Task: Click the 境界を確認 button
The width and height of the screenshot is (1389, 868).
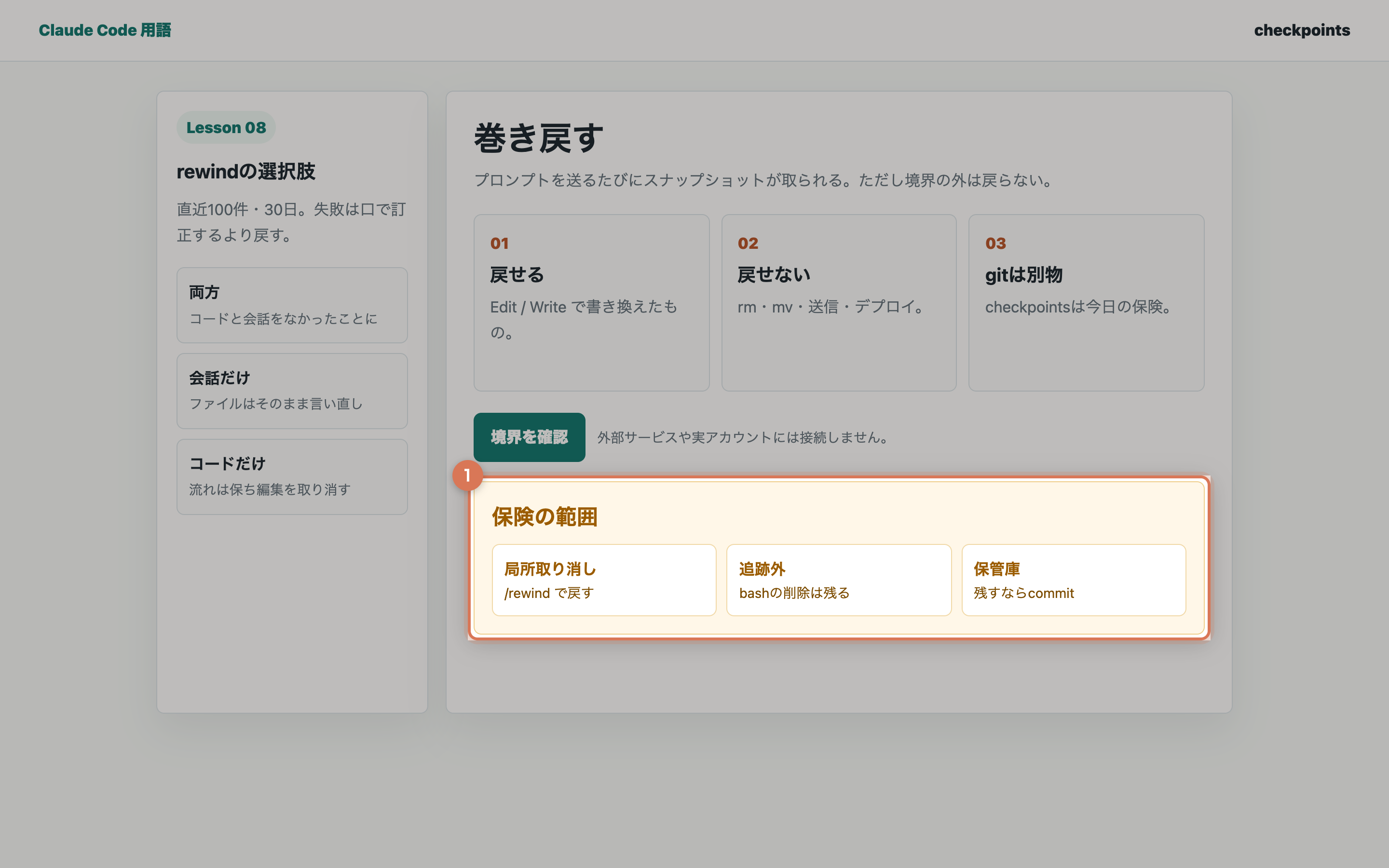Action: click(x=529, y=437)
